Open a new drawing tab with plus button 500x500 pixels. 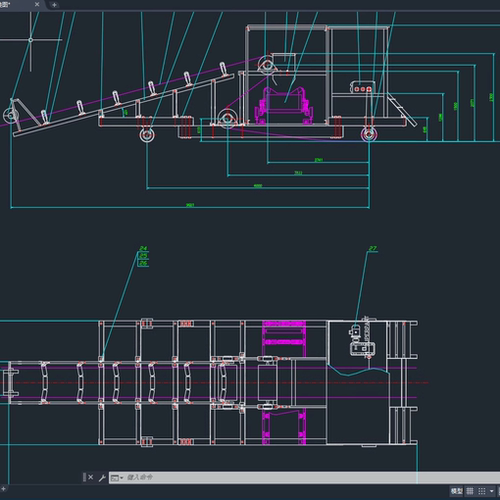point(54,5)
